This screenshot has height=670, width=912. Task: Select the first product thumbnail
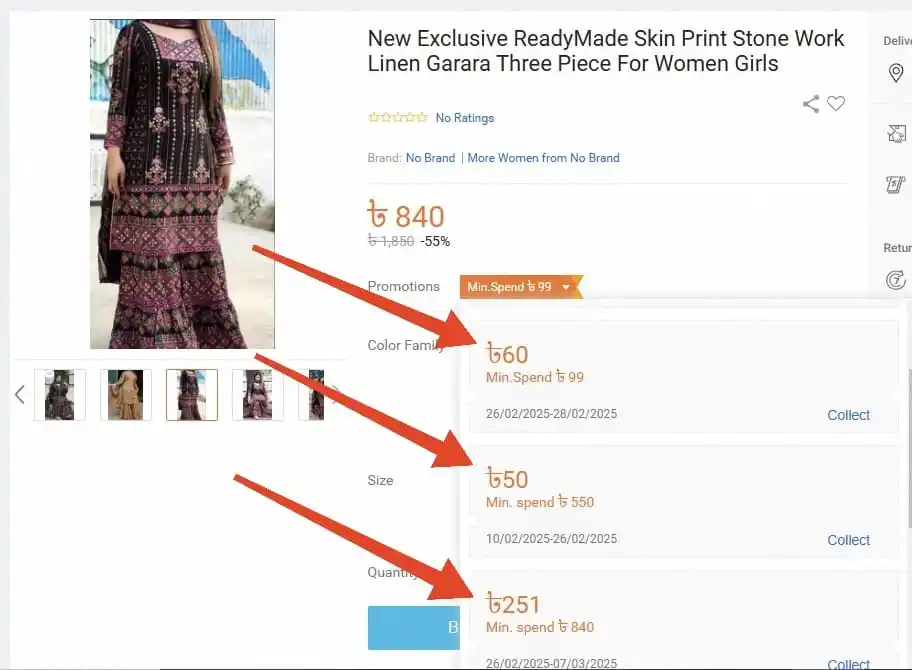coord(60,394)
